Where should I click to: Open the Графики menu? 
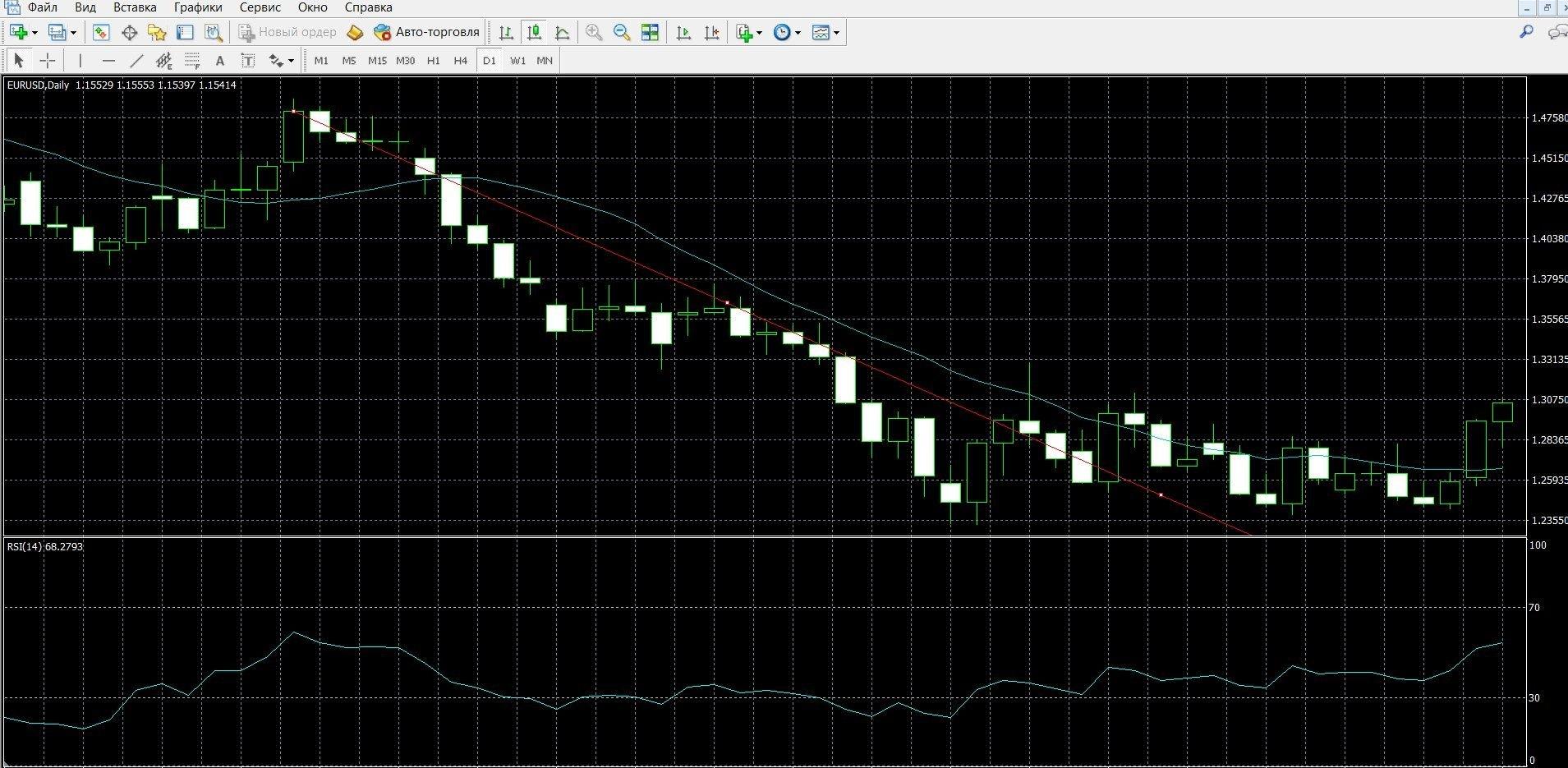pos(198,7)
